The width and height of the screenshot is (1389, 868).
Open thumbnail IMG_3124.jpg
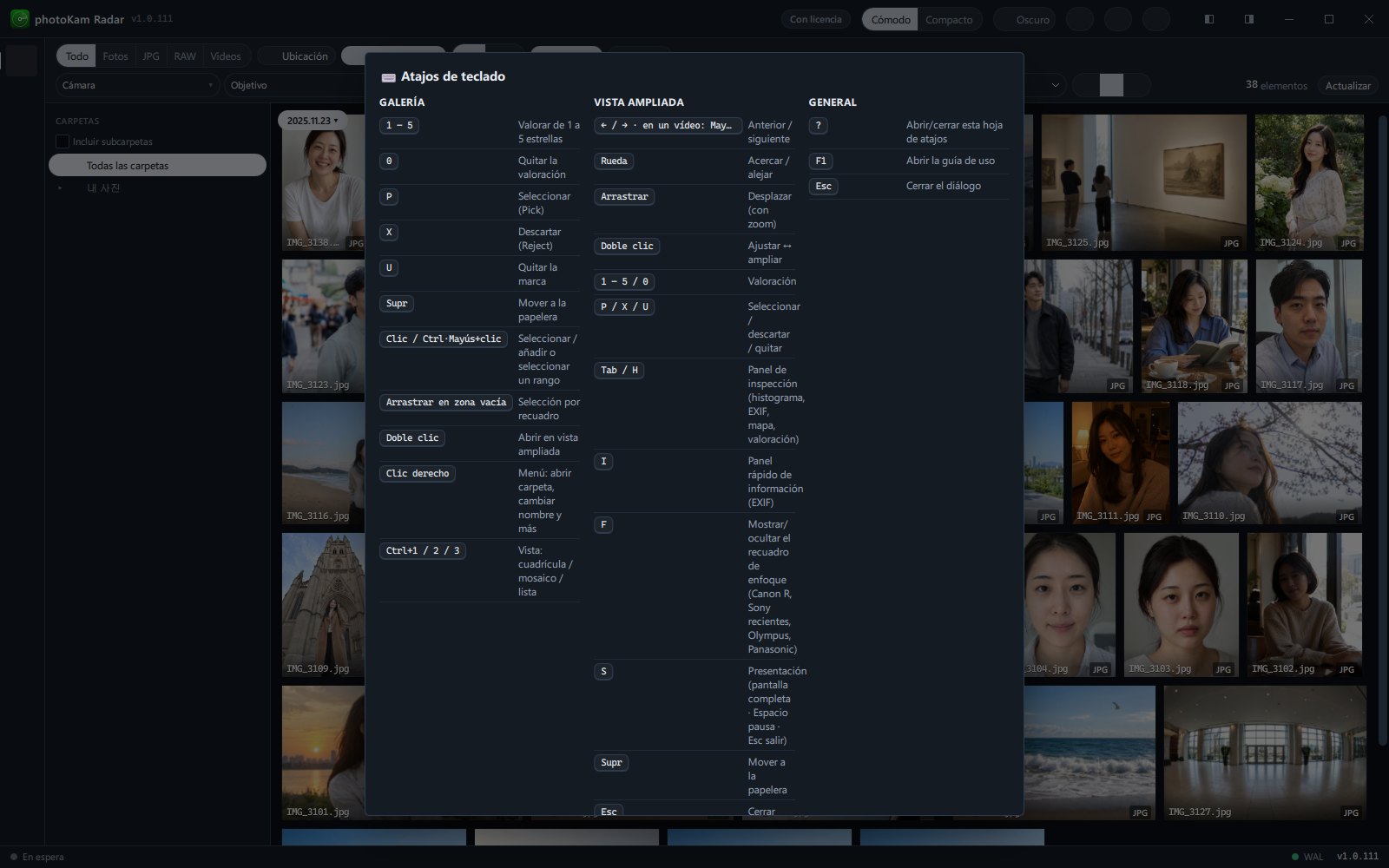tap(1309, 182)
